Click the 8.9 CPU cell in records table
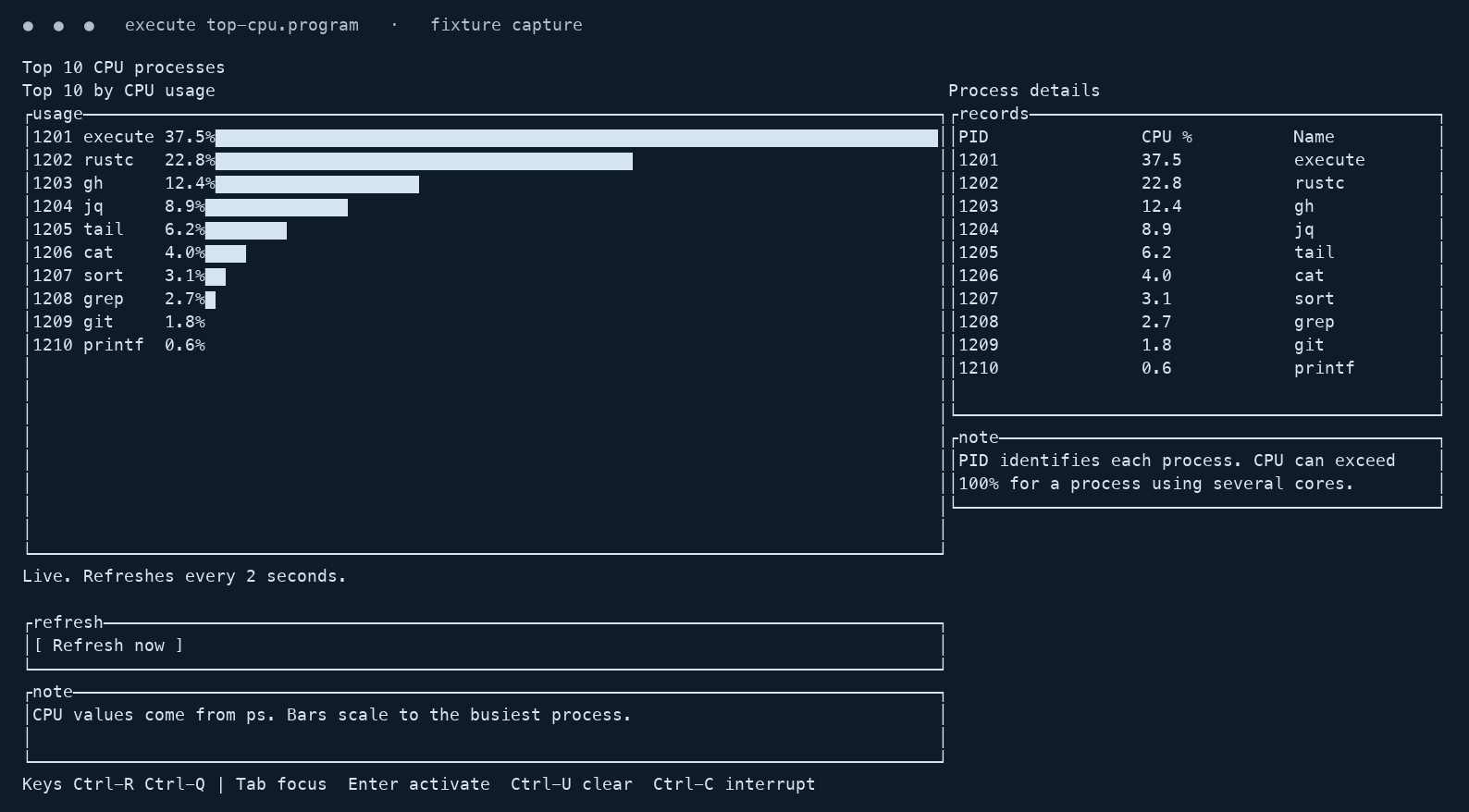The image size is (1469, 812). 1156,229
